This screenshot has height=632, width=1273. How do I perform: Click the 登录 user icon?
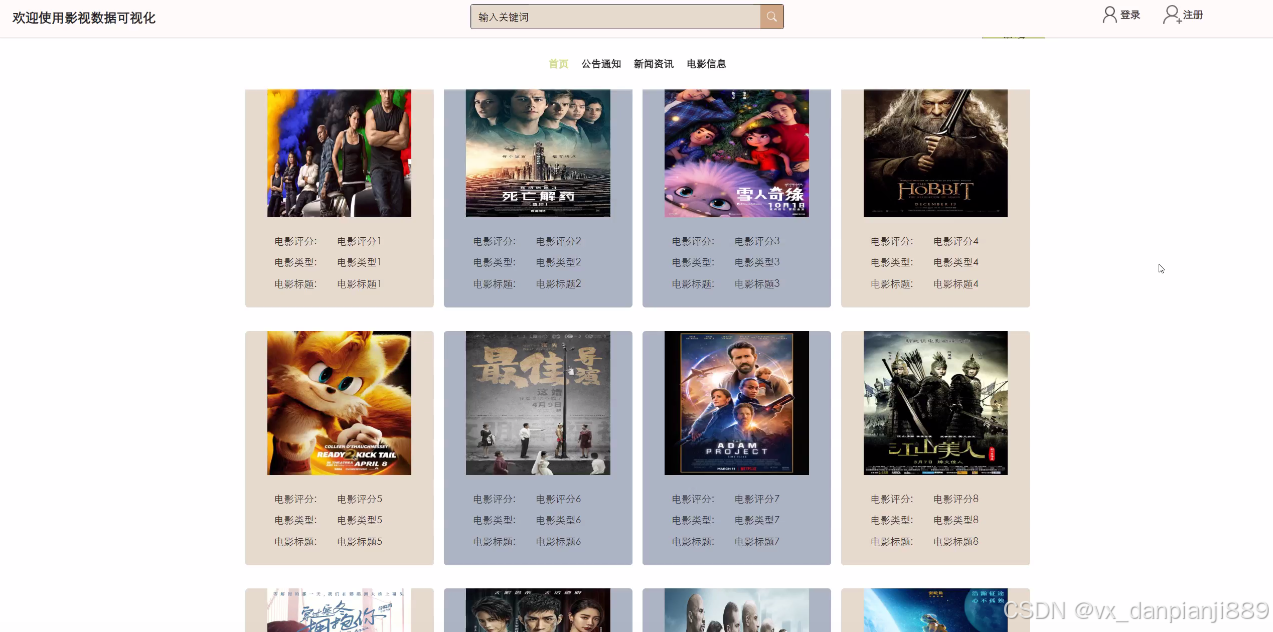(1109, 15)
